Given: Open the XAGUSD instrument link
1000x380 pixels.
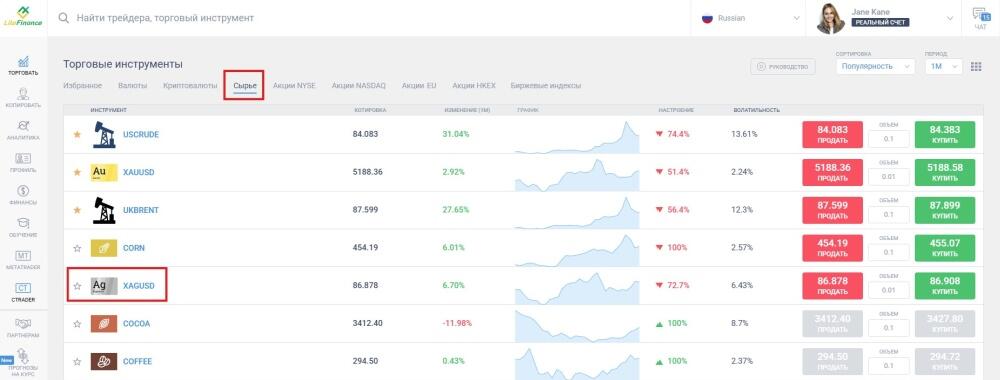Looking at the screenshot, I should (x=139, y=286).
